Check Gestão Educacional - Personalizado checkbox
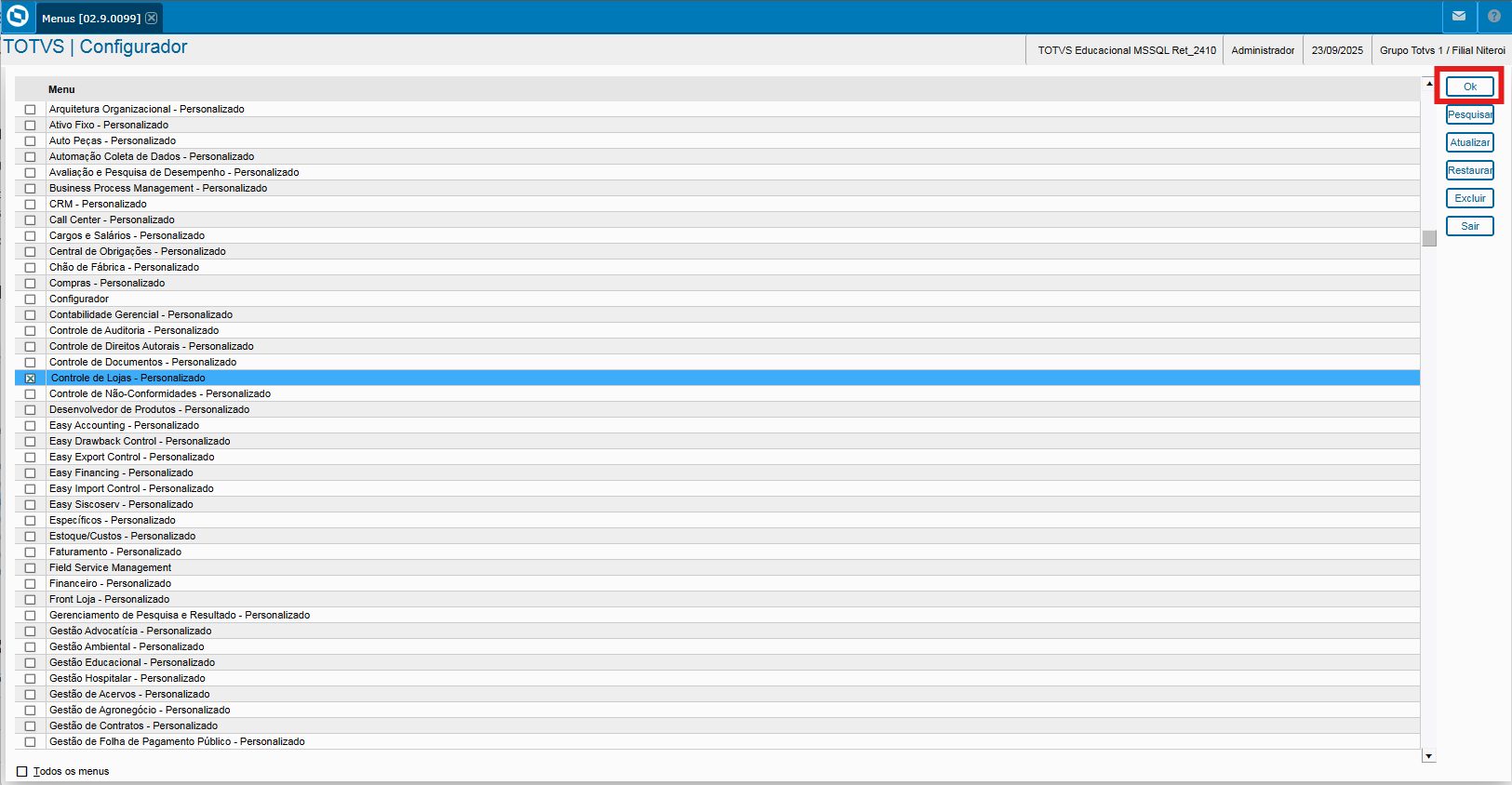 pos(30,663)
